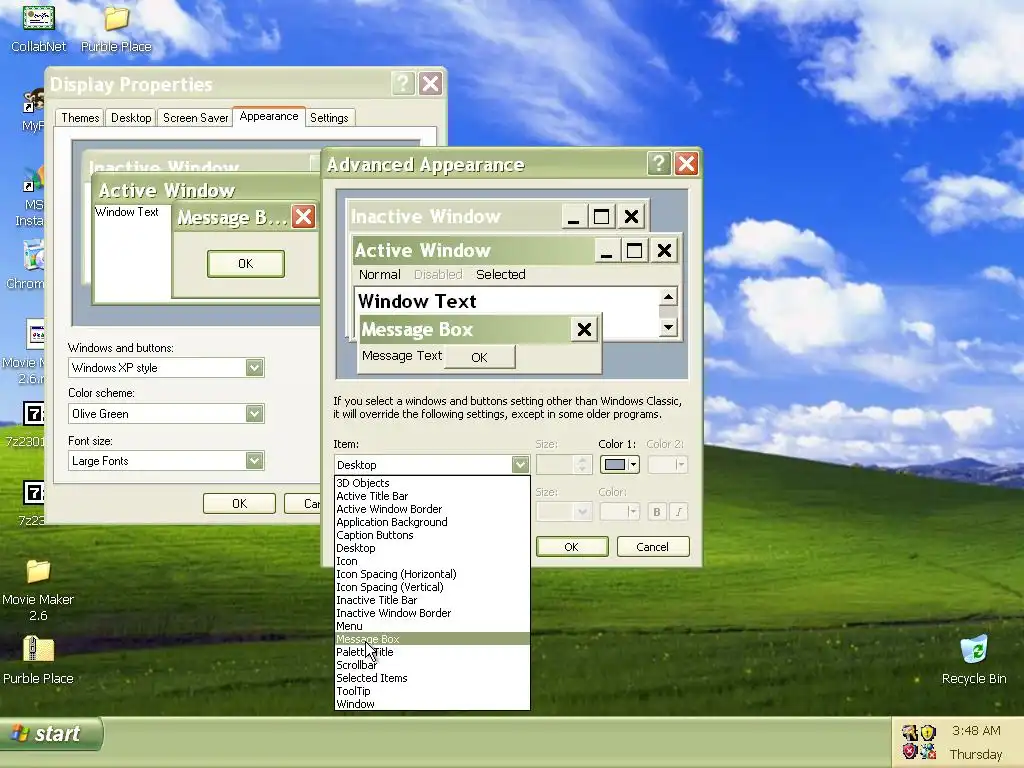The width and height of the screenshot is (1024, 768).
Task: Click the Normal menu item in preview
Action: 379,274
